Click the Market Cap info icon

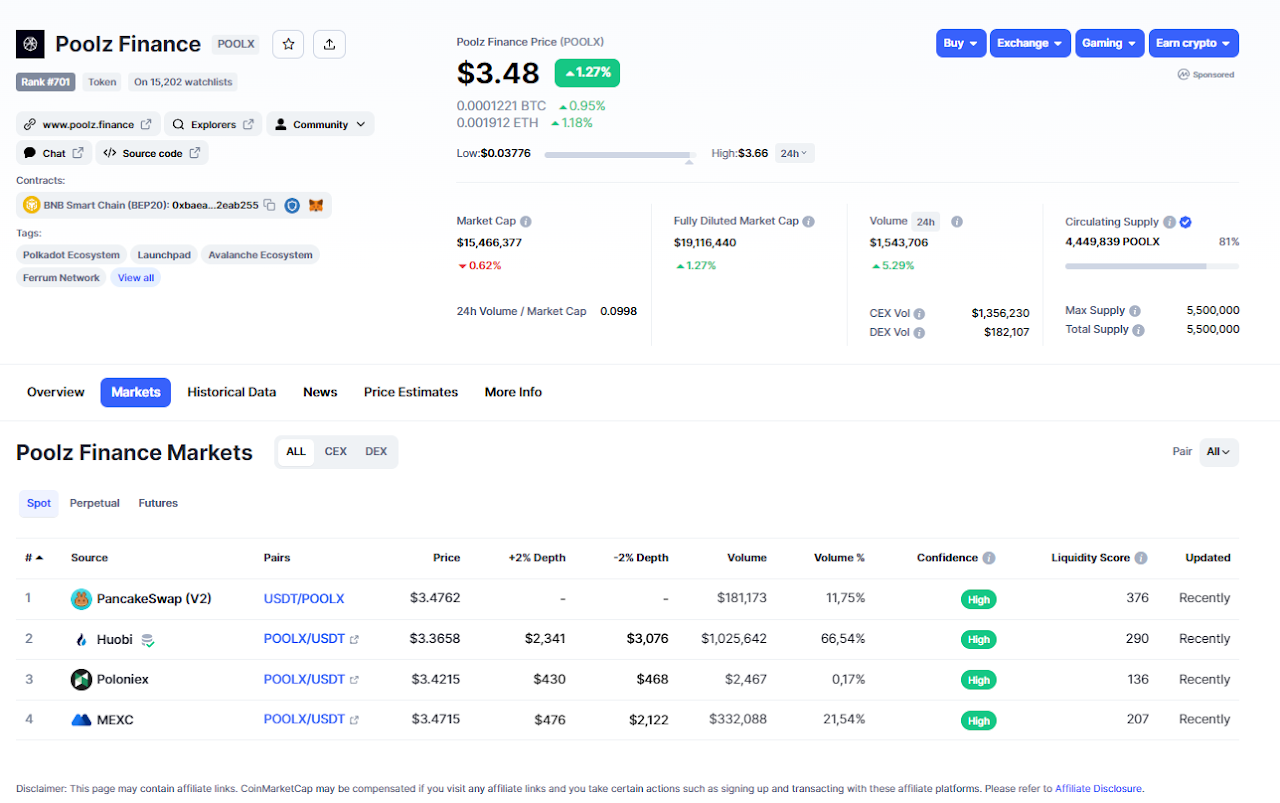coord(526,221)
